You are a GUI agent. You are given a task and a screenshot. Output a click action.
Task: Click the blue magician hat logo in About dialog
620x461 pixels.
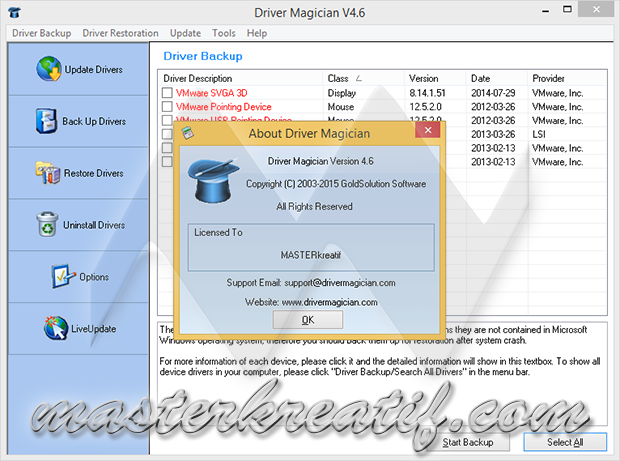tap(213, 181)
